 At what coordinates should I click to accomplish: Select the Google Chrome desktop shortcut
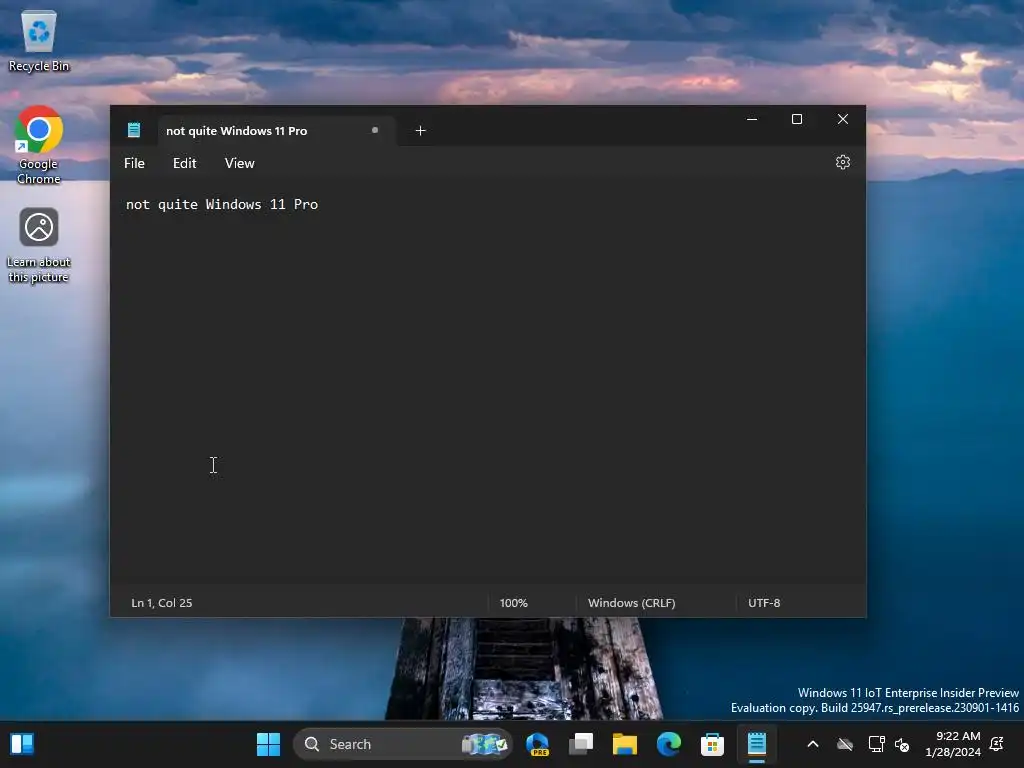tap(39, 146)
